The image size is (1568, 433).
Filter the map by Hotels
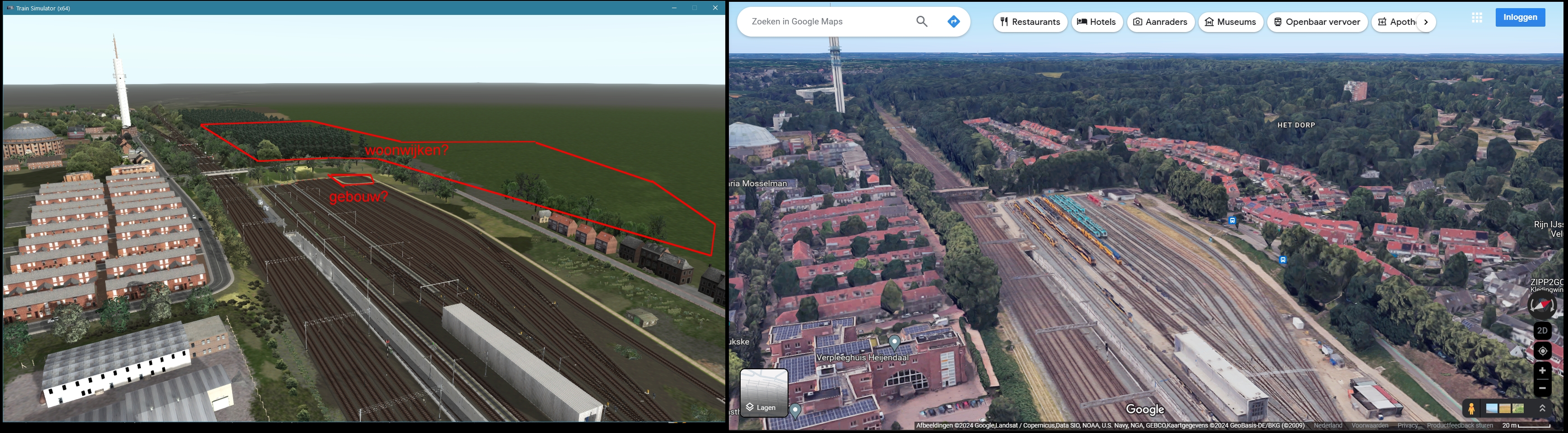(x=1097, y=22)
